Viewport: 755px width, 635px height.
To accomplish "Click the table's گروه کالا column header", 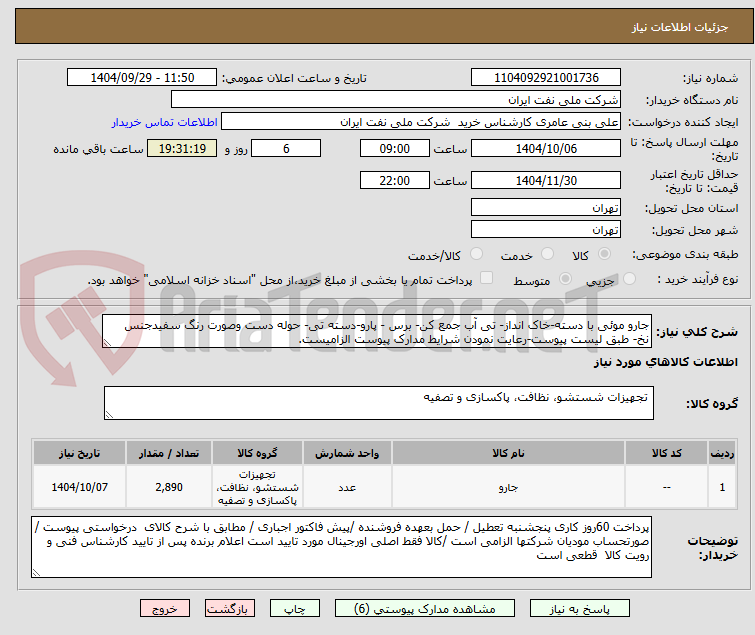I will click(257, 453).
